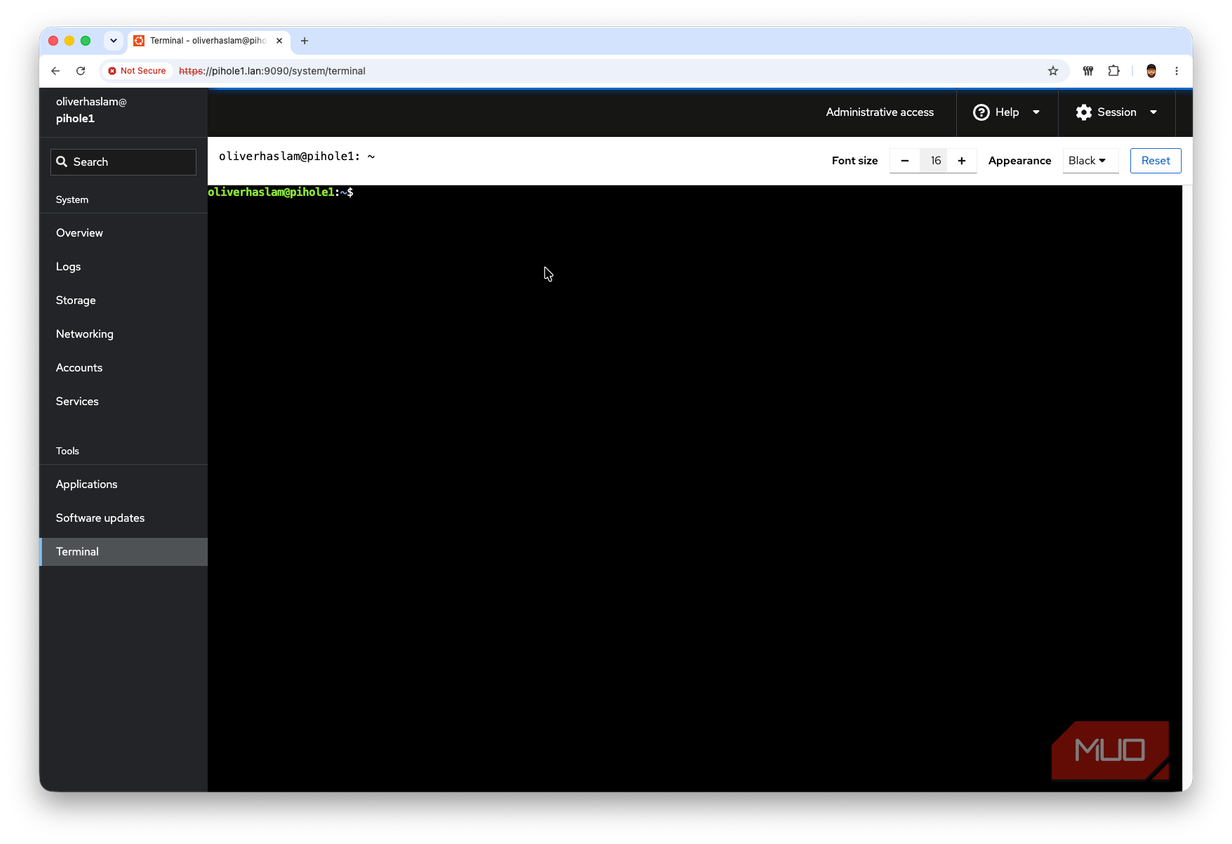Open the browser extensions puzzle icon
The width and height of the screenshot is (1232, 844).
coord(1114,71)
